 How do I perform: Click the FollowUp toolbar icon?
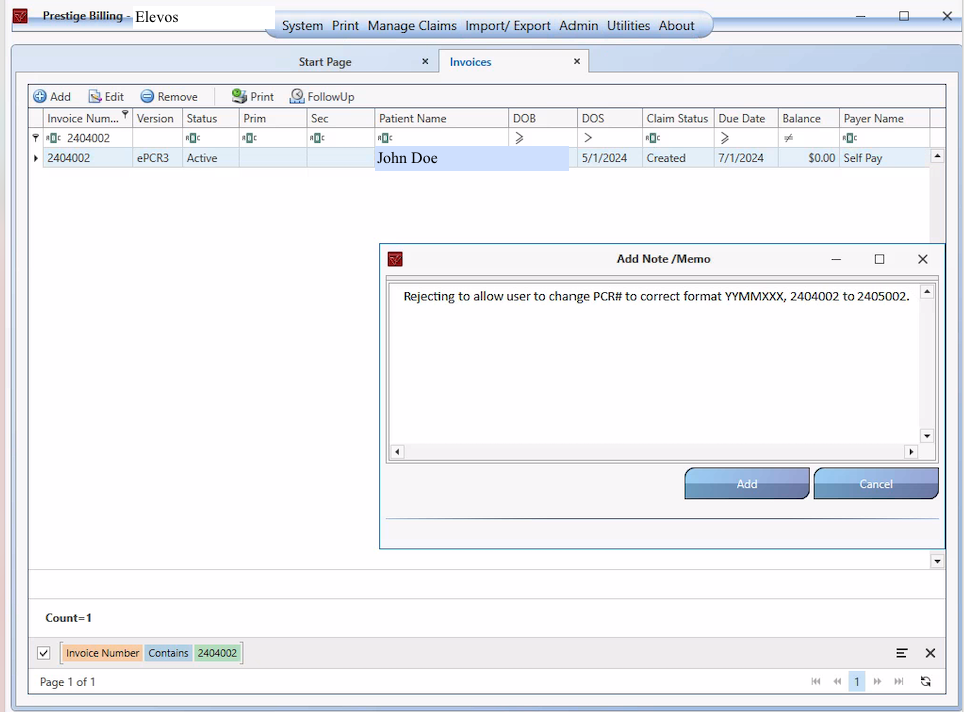[297, 97]
